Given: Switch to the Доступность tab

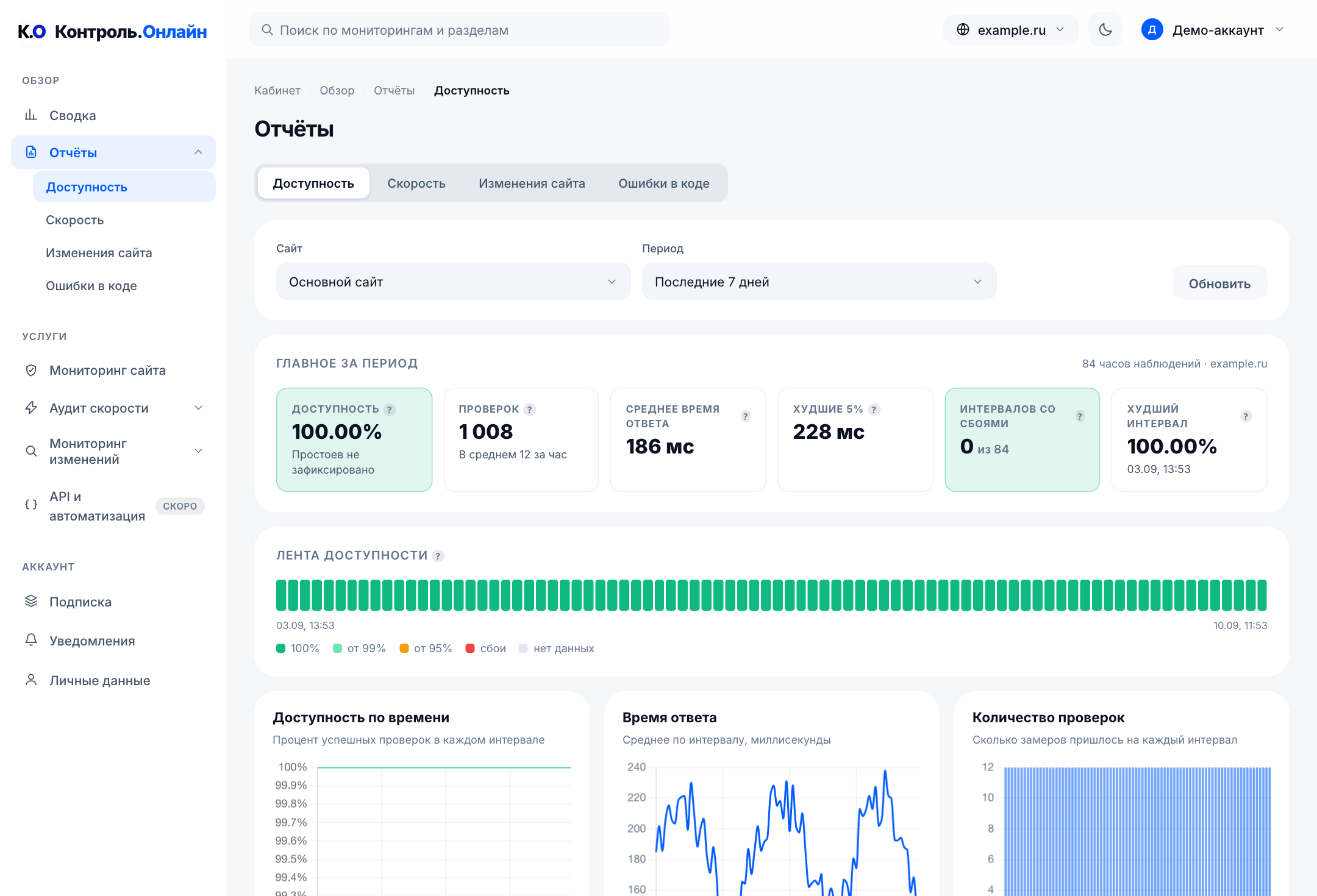Looking at the screenshot, I should pos(313,183).
